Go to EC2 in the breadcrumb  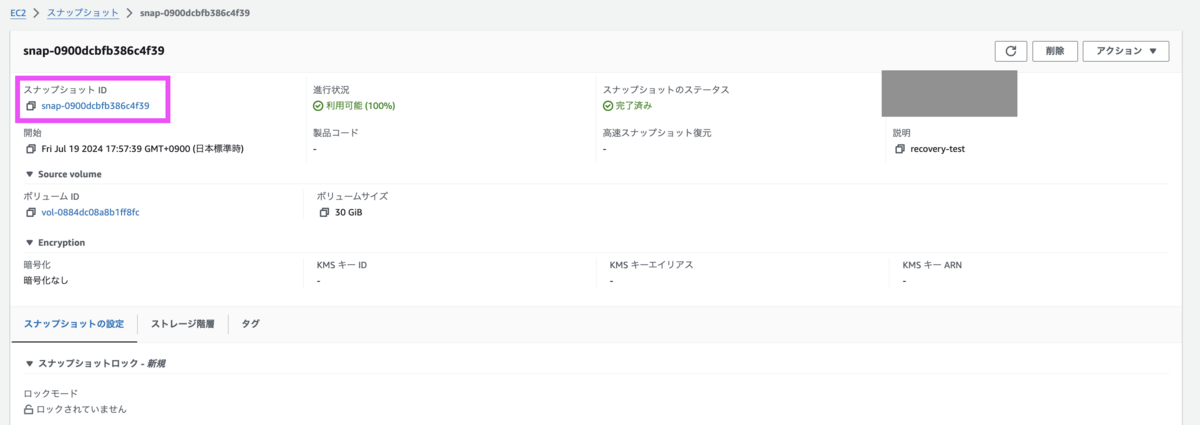[18, 13]
